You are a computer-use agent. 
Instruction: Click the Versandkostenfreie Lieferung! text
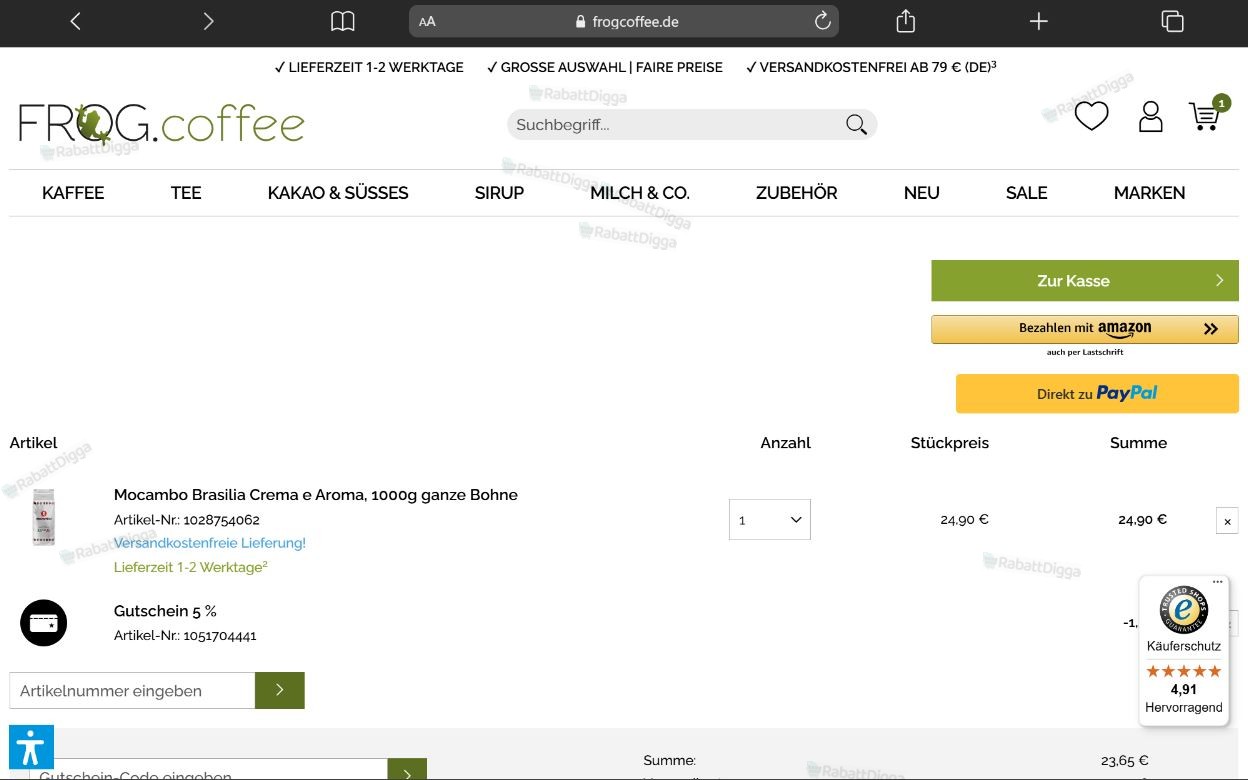pyautogui.click(x=210, y=543)
